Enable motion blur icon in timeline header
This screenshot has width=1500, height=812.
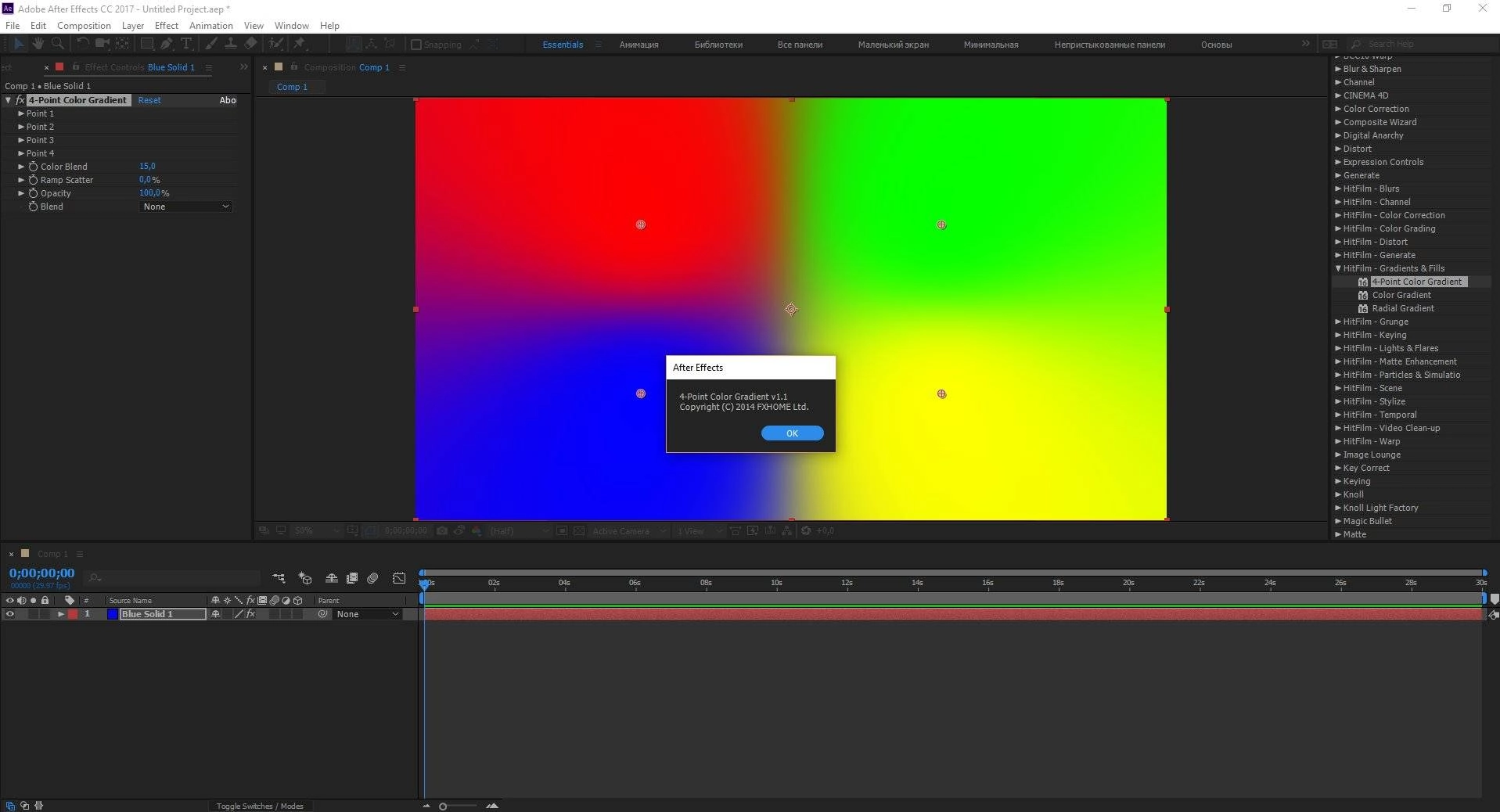click(372, 578)
